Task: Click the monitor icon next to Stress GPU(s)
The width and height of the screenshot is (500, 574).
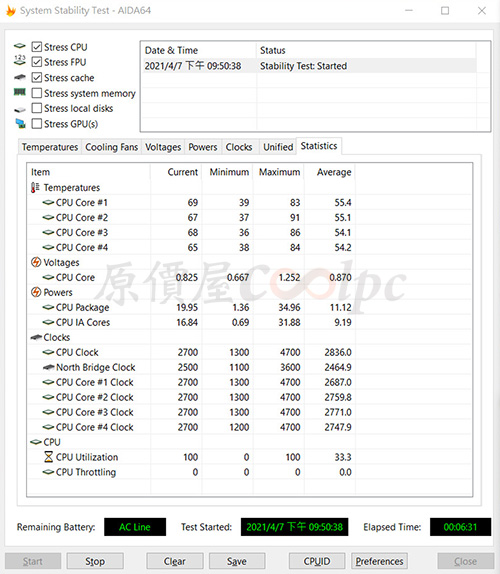Action: 20,123
